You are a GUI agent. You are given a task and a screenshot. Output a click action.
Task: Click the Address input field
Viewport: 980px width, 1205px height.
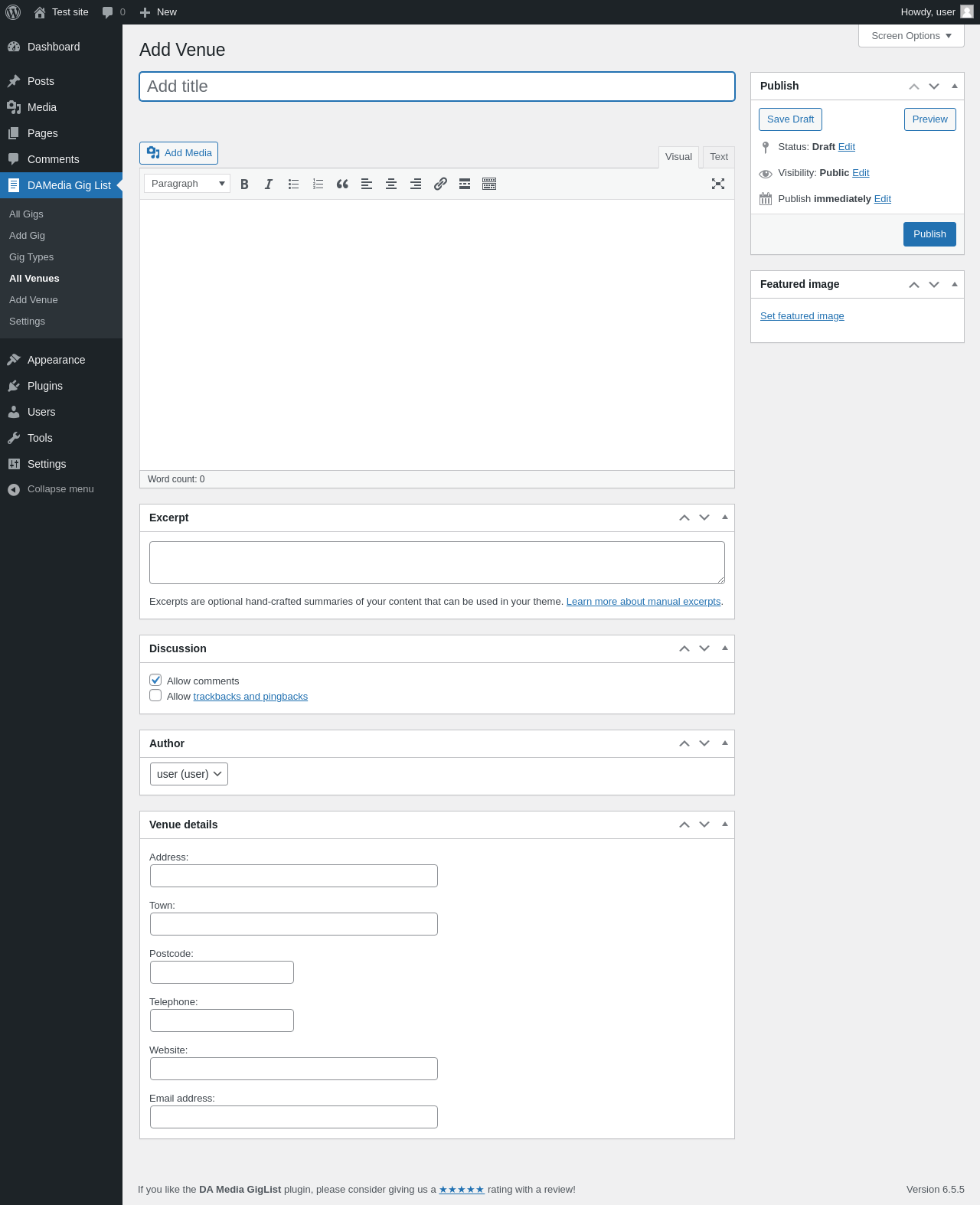pos(294,876)
